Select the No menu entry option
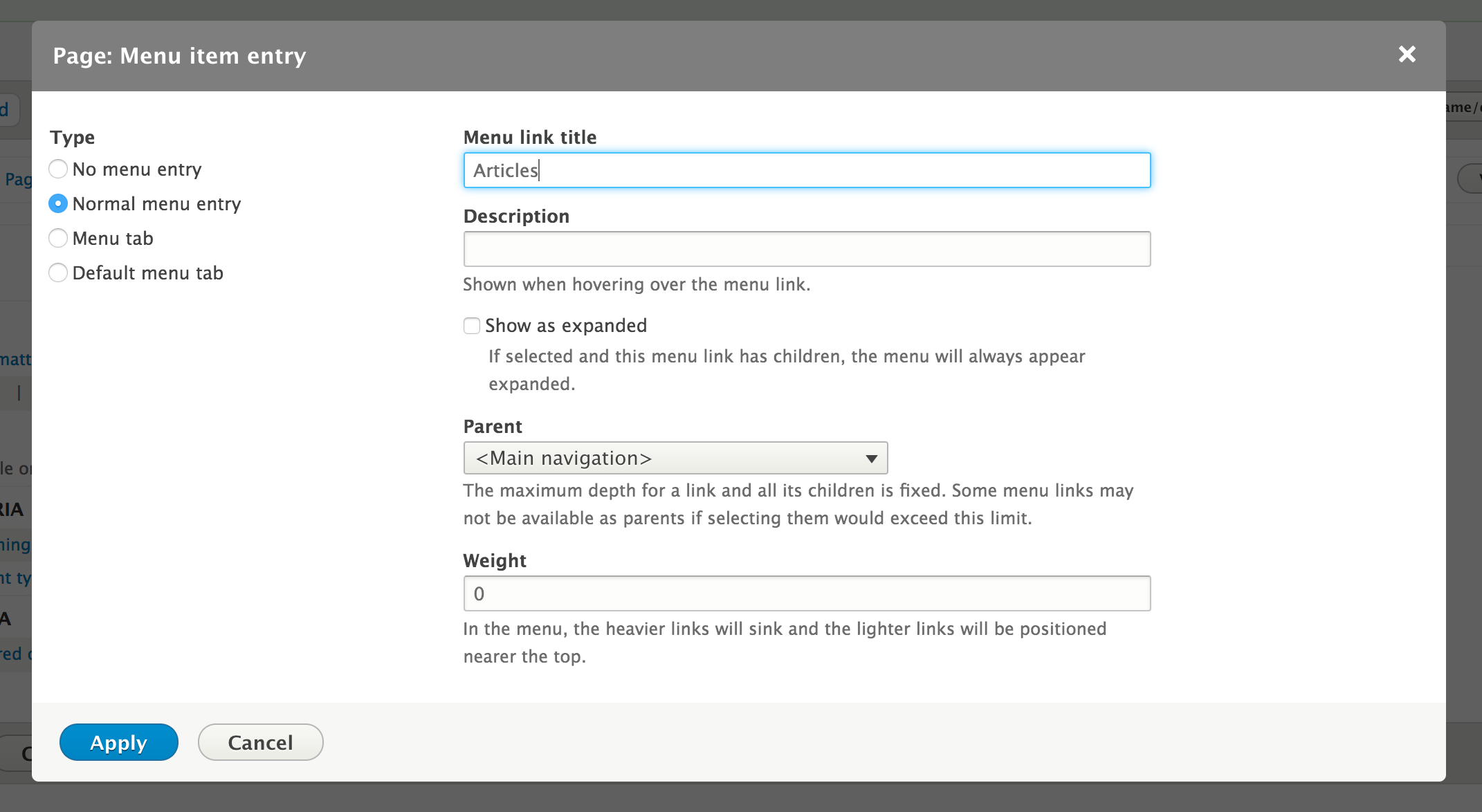 tap(59, 169)
